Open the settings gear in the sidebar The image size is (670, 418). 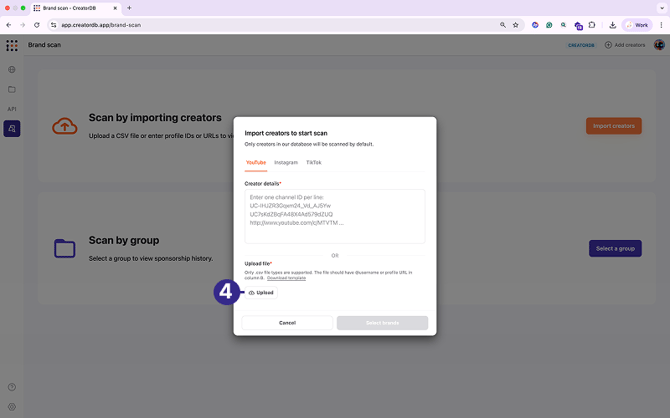pyautogui.click(x=12, y=407)
